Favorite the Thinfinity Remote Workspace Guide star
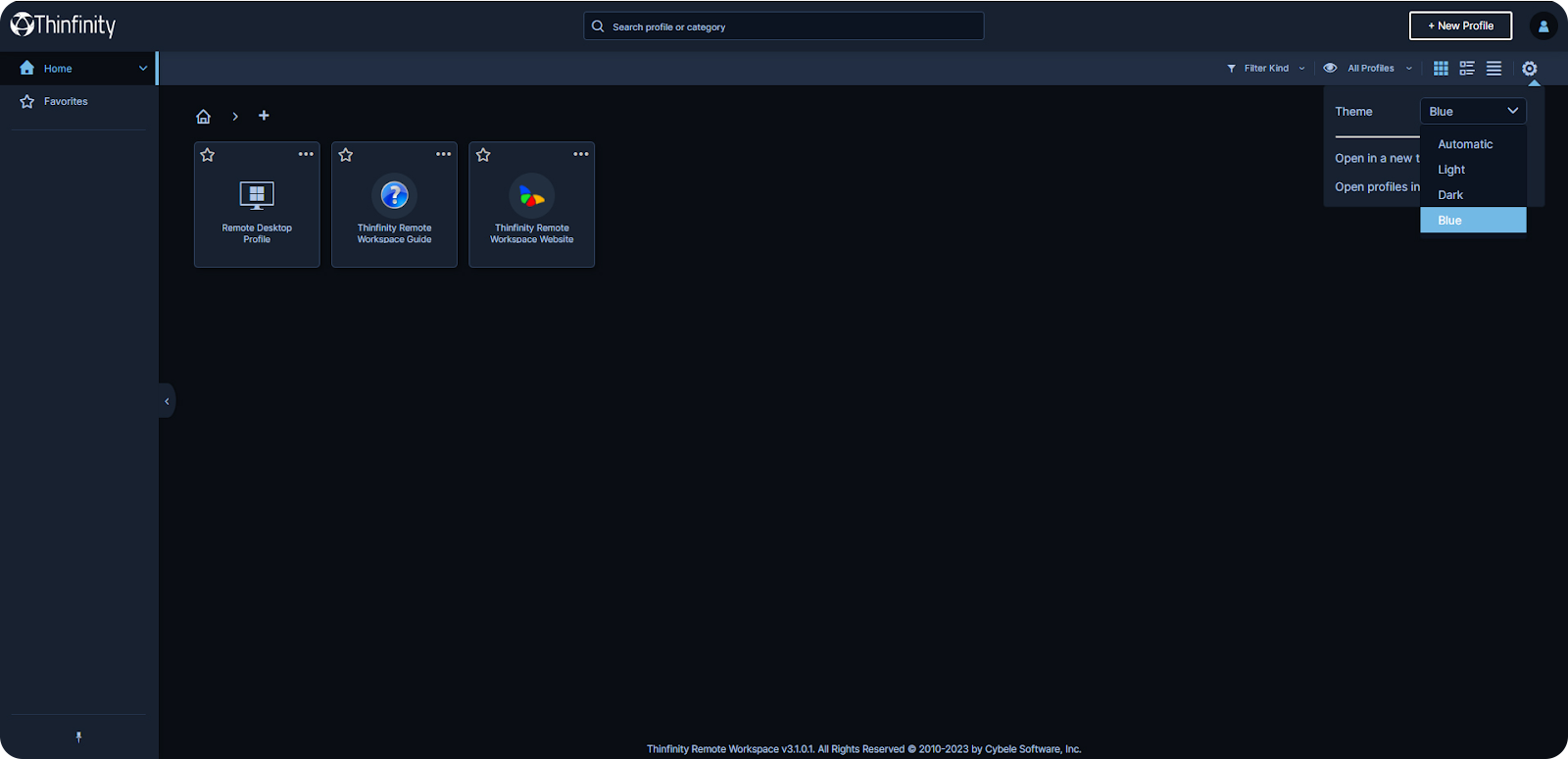1568x759 pixels. point(346,155)
